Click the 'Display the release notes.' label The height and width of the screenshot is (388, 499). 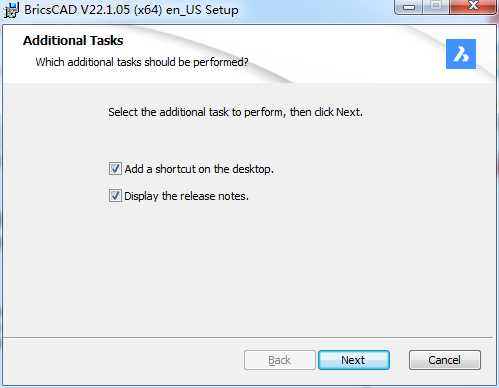click(x=186, y=196)
